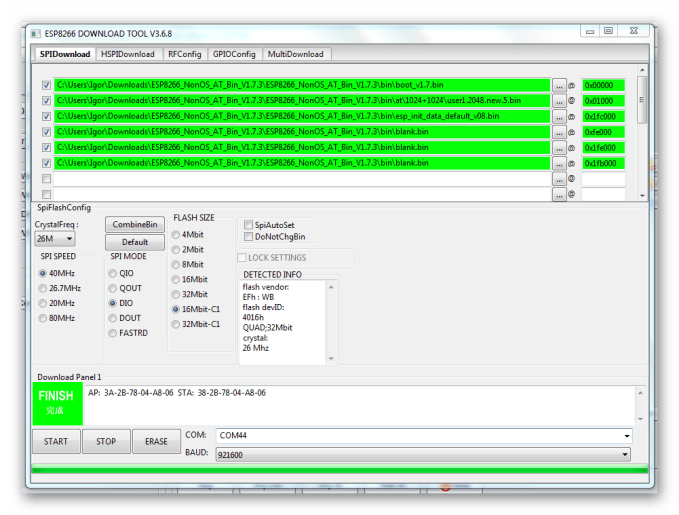Screen dimensions: 679x515
Task: Tick the DoNotChgBin checkbox
Action: click(248, 237)
